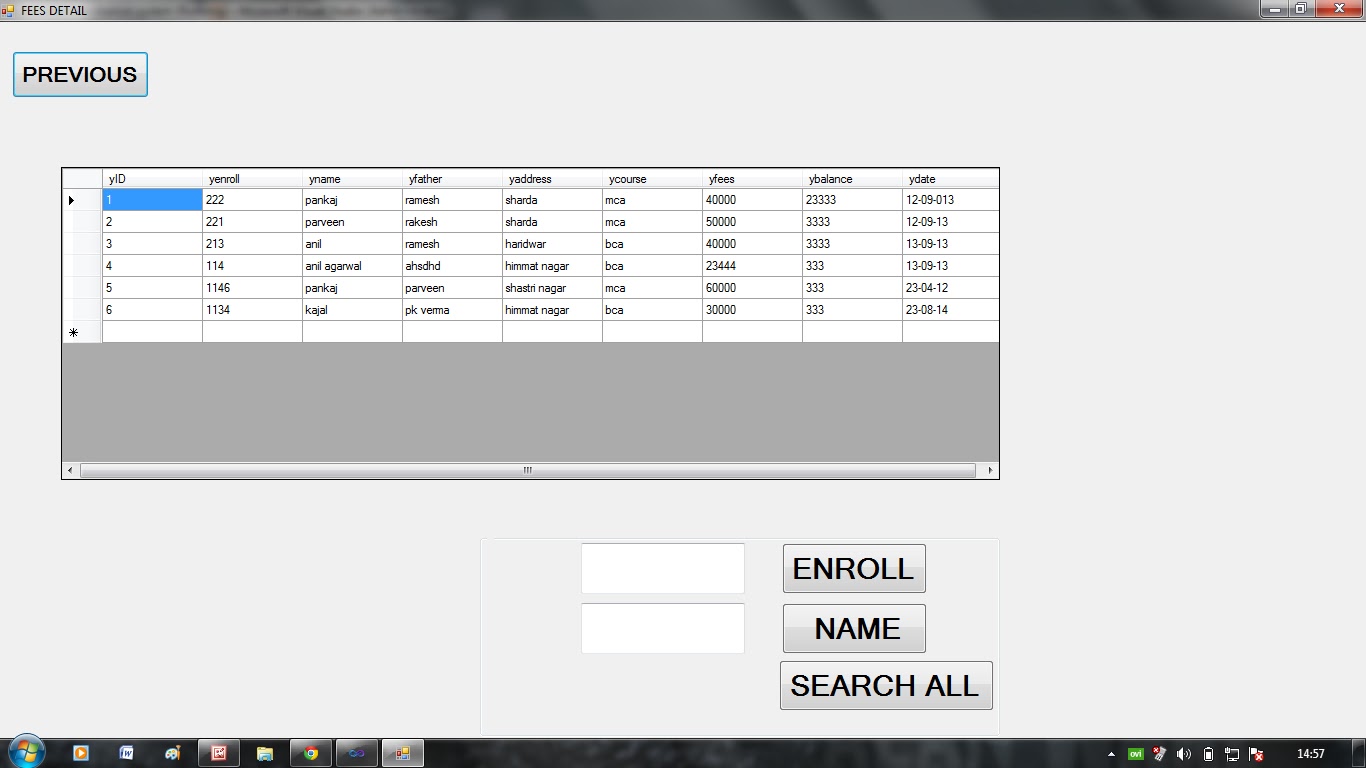This screenshot has height=768, width=1366.
Task: Click the network status tray icon
Action: (1232, 754)
